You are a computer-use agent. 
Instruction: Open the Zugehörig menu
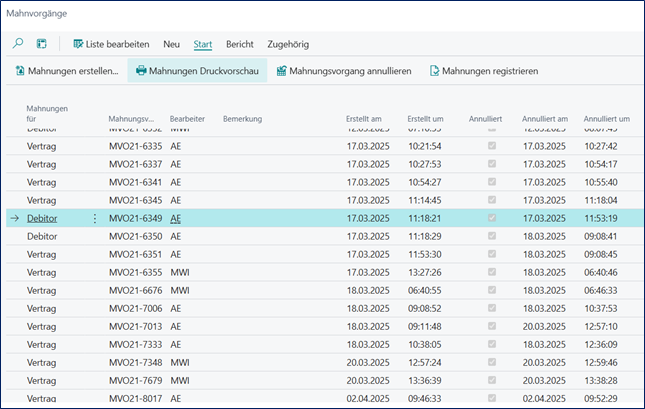click(288, 44)
